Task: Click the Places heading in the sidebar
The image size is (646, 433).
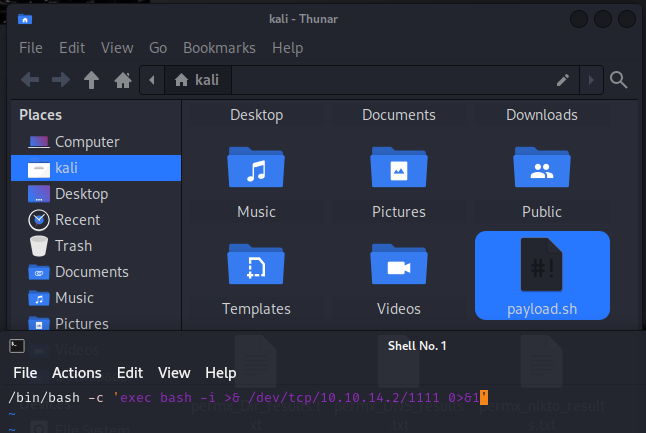Action: 40,115
